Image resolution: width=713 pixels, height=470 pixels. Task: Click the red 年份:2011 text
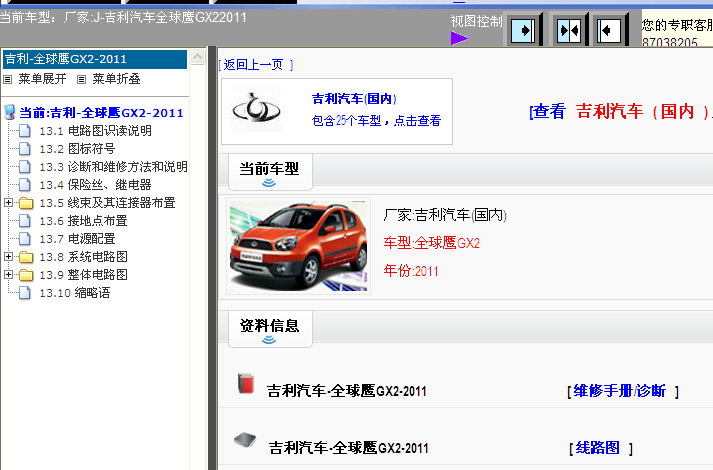click(411, 271)
